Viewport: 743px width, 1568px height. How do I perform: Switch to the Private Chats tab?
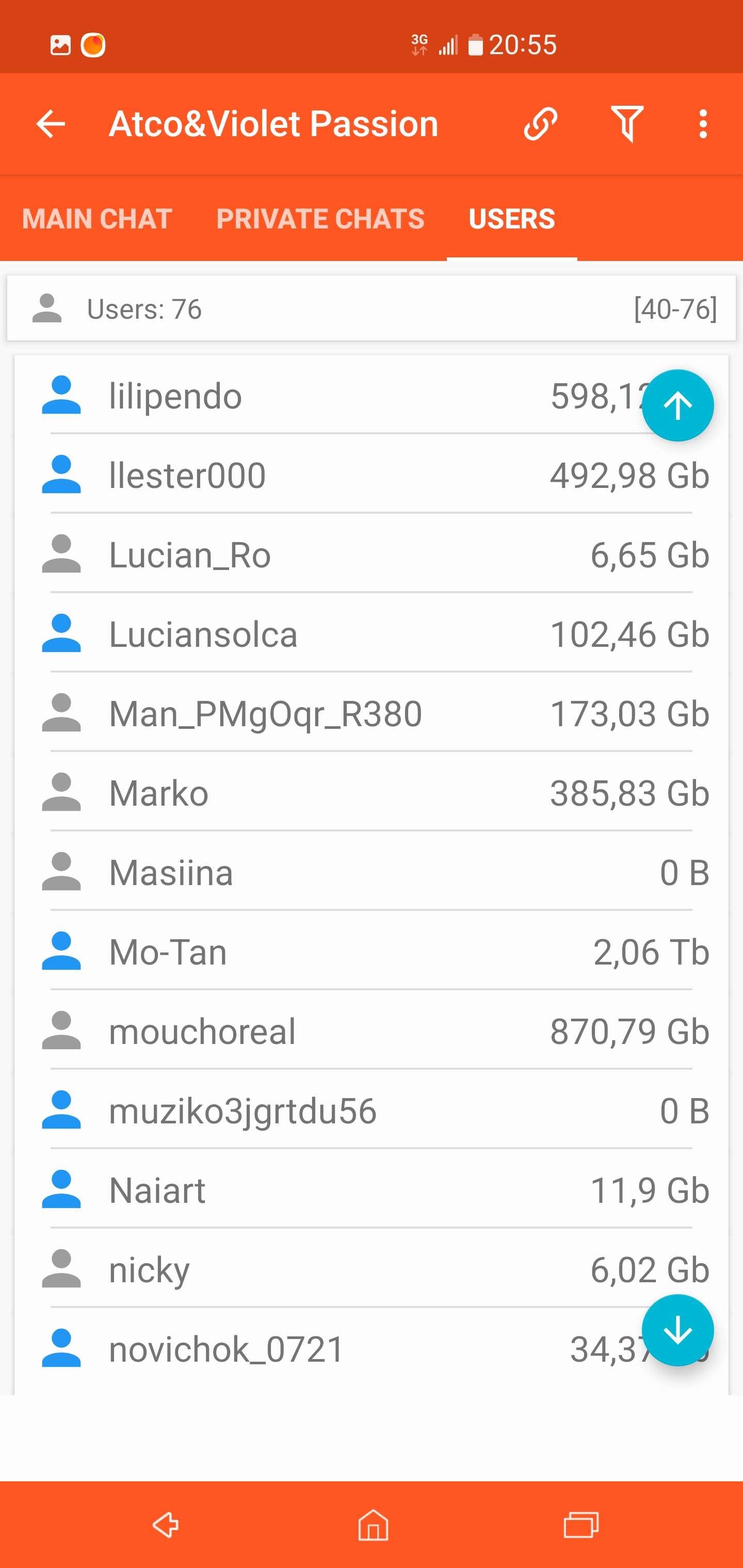(320, 219)
